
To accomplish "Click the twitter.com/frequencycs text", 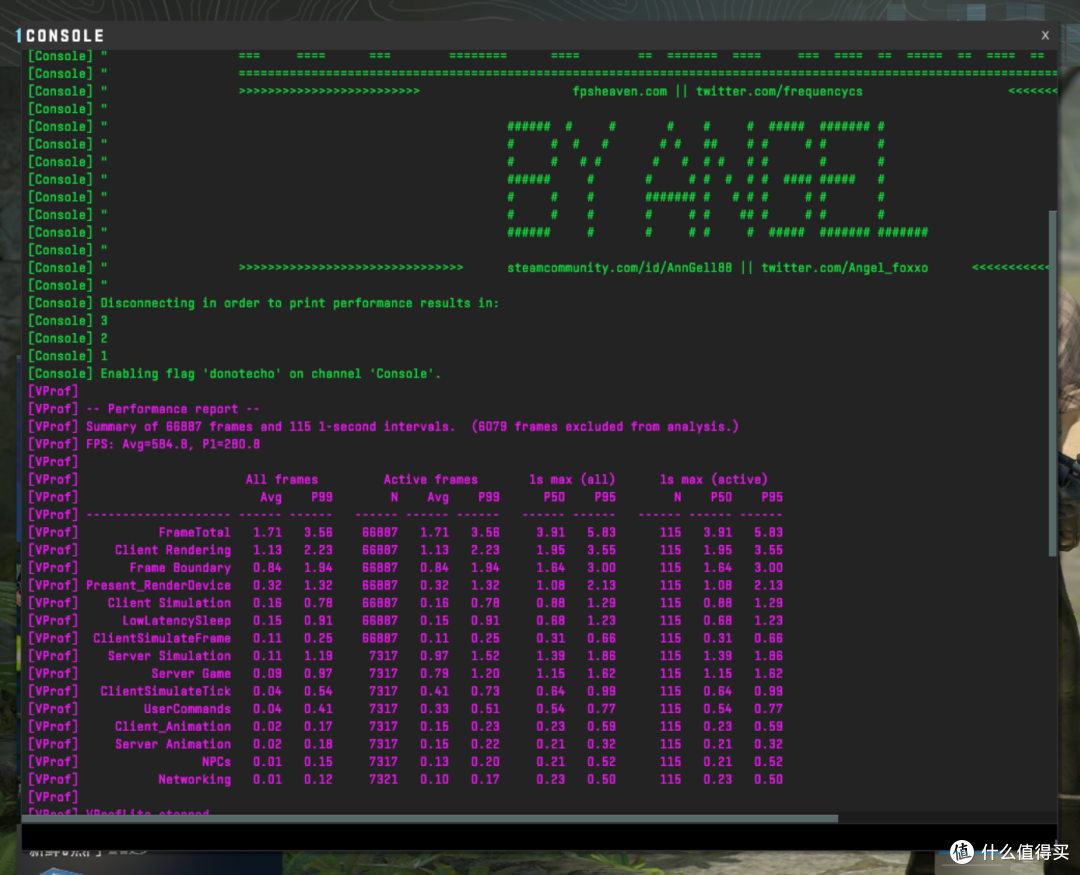I will tap(779, 91).
